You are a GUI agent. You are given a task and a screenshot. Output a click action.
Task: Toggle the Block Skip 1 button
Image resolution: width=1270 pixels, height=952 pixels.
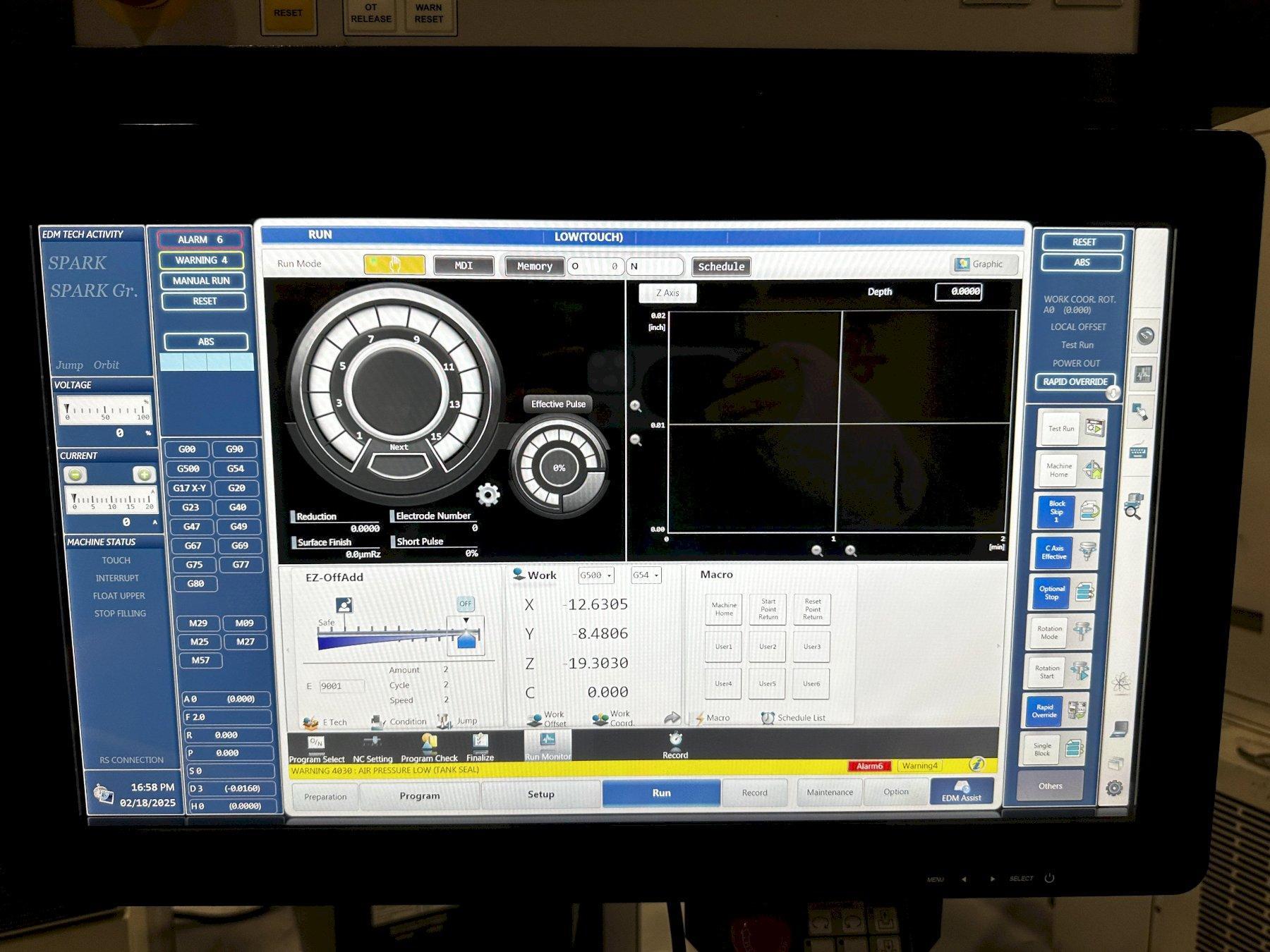1056,511
